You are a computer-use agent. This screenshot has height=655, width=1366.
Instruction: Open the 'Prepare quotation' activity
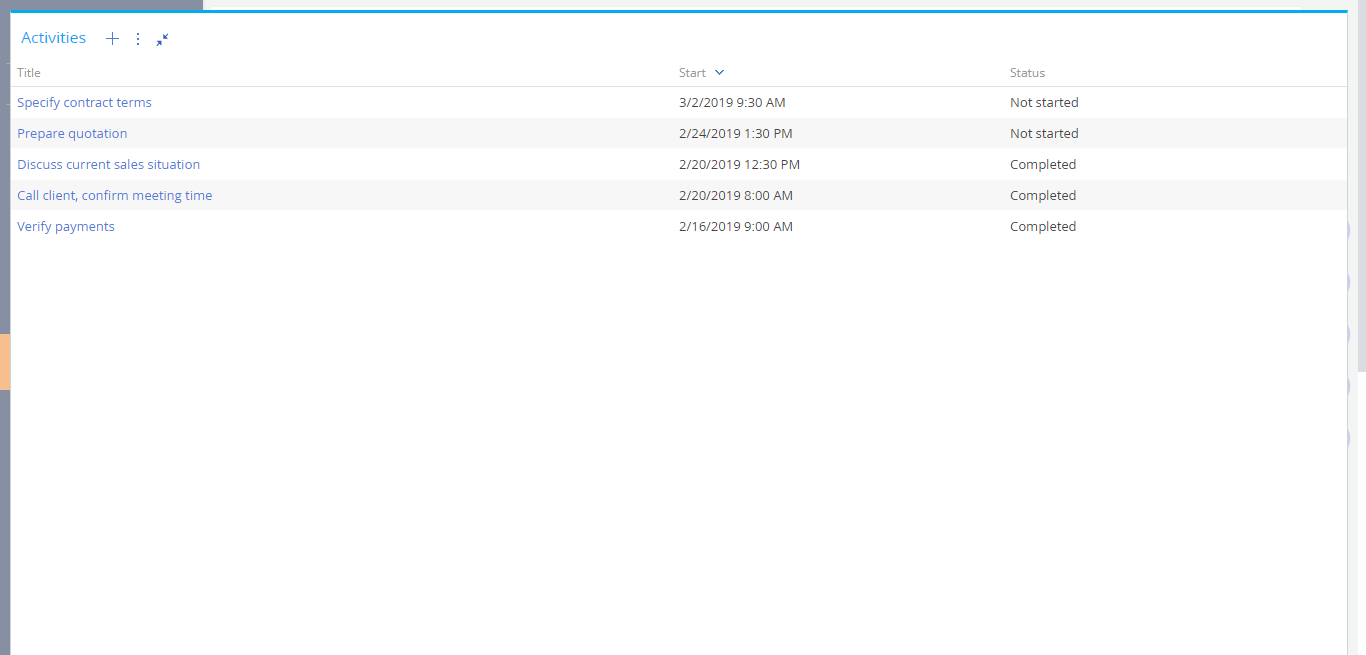[x=72, y=134]
